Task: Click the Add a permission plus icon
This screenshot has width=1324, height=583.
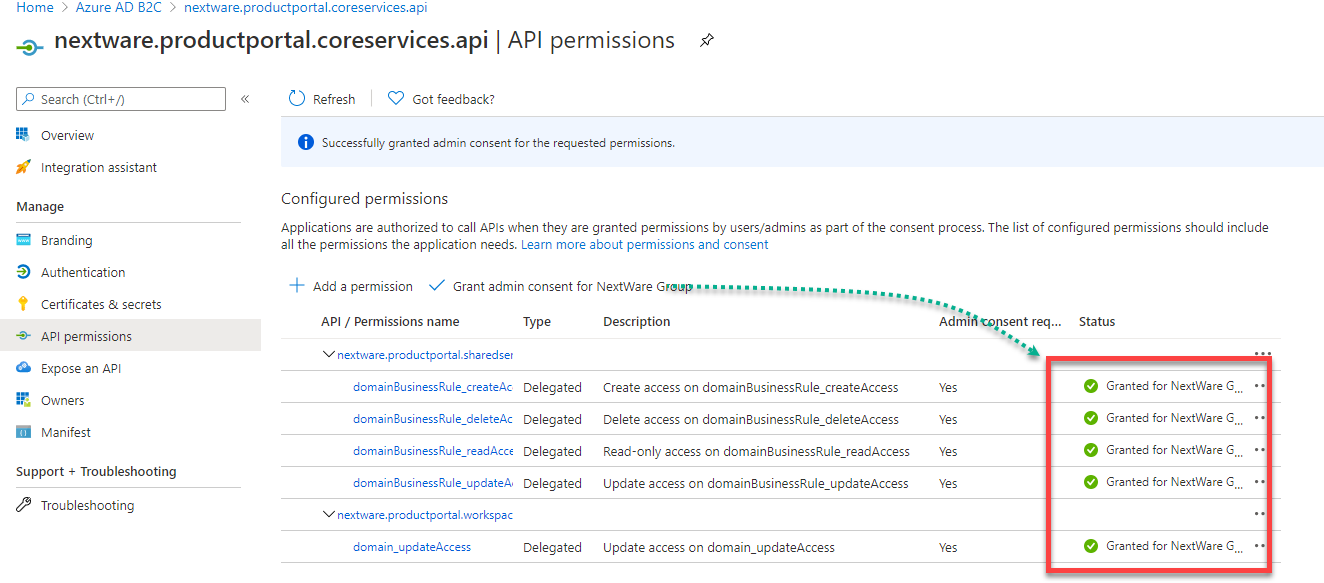Action: 297,286
